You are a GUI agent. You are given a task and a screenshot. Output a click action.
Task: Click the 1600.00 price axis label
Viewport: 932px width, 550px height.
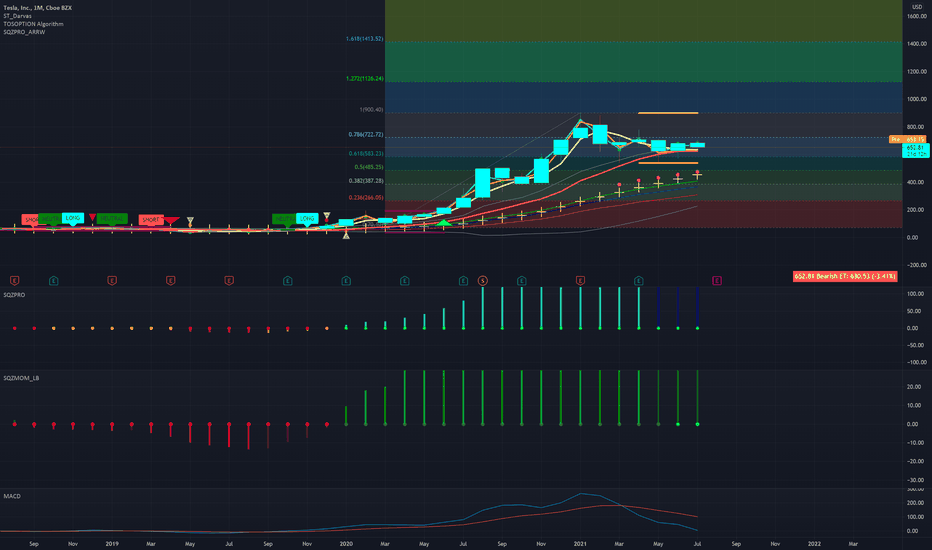917,16
